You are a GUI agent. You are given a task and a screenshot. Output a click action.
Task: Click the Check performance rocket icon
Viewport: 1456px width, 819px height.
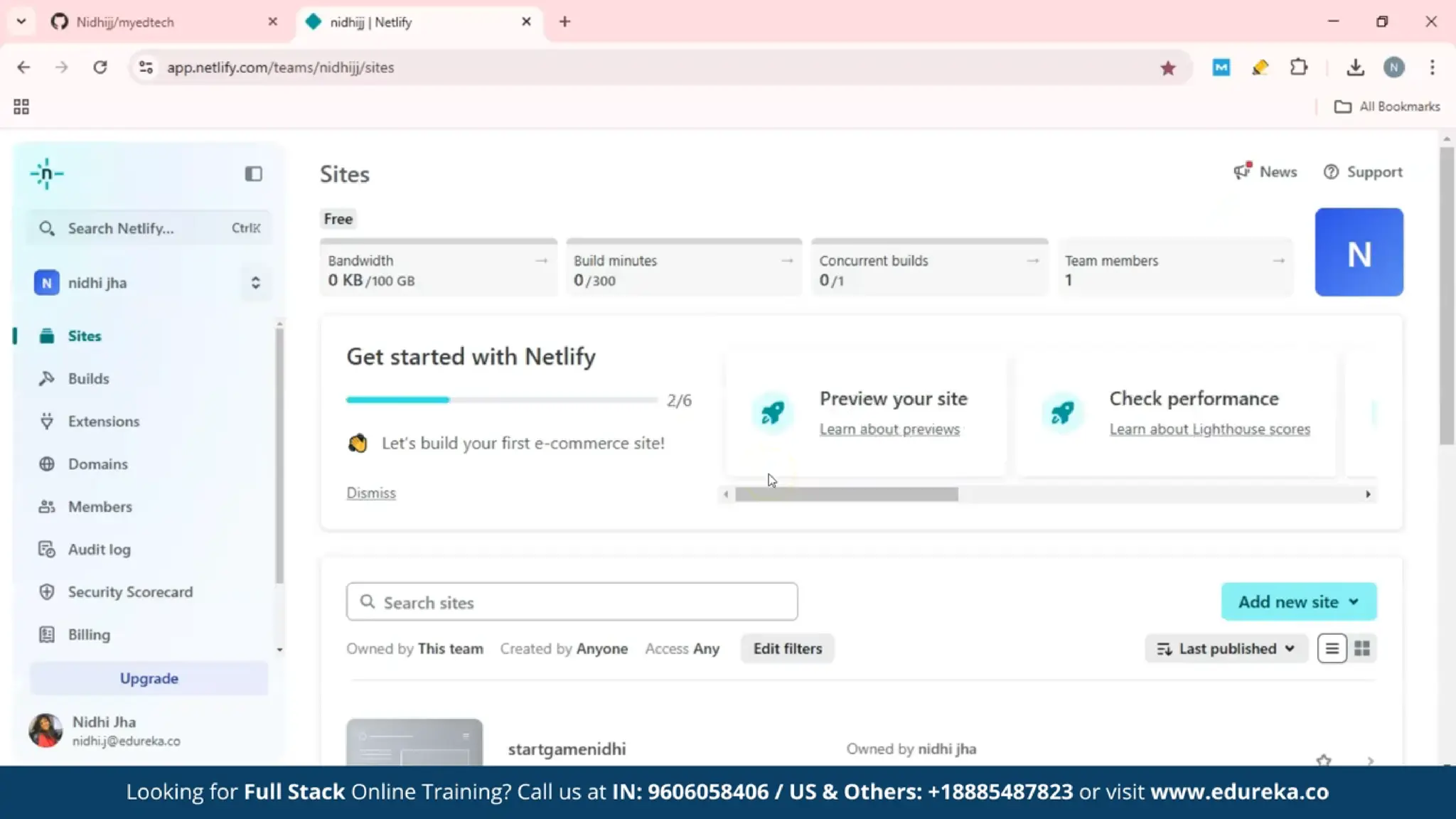[1063, 412]
